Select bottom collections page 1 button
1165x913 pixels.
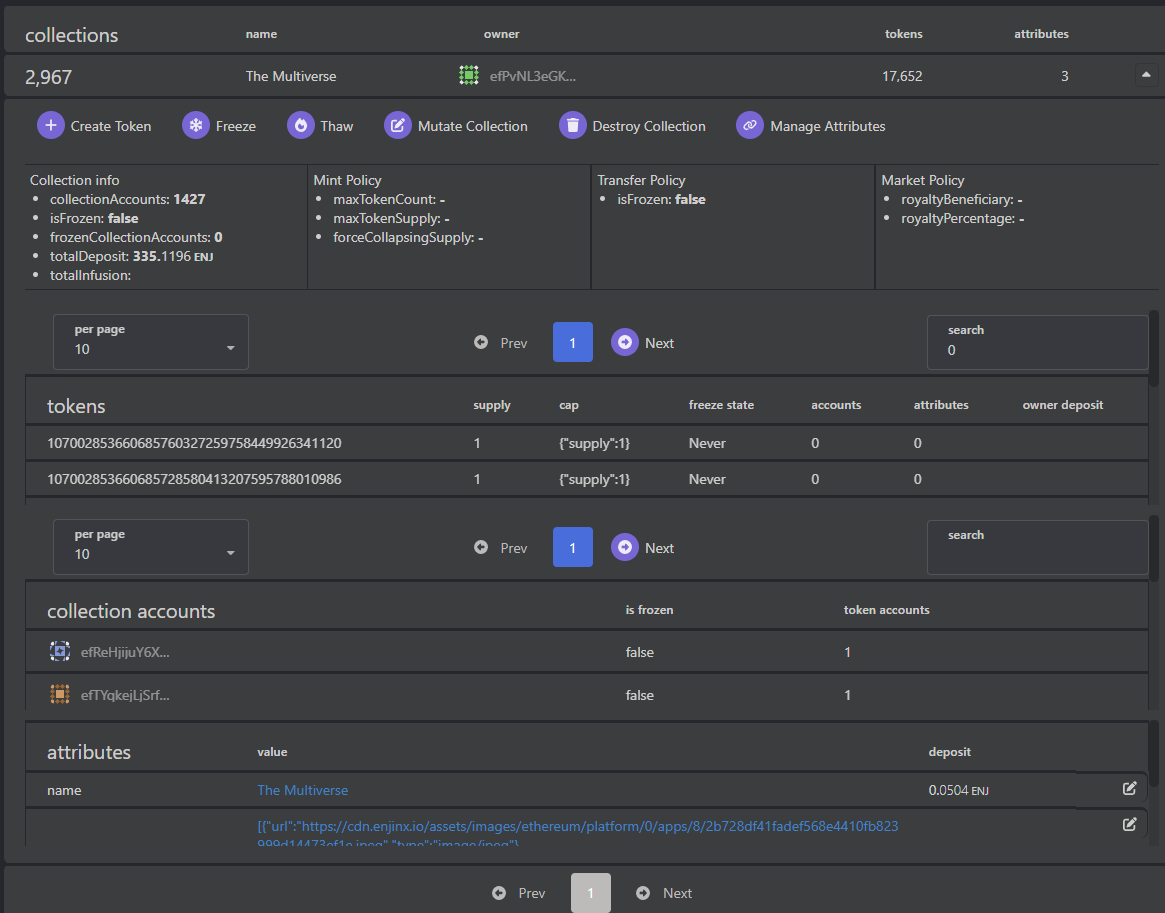point(591,893)
